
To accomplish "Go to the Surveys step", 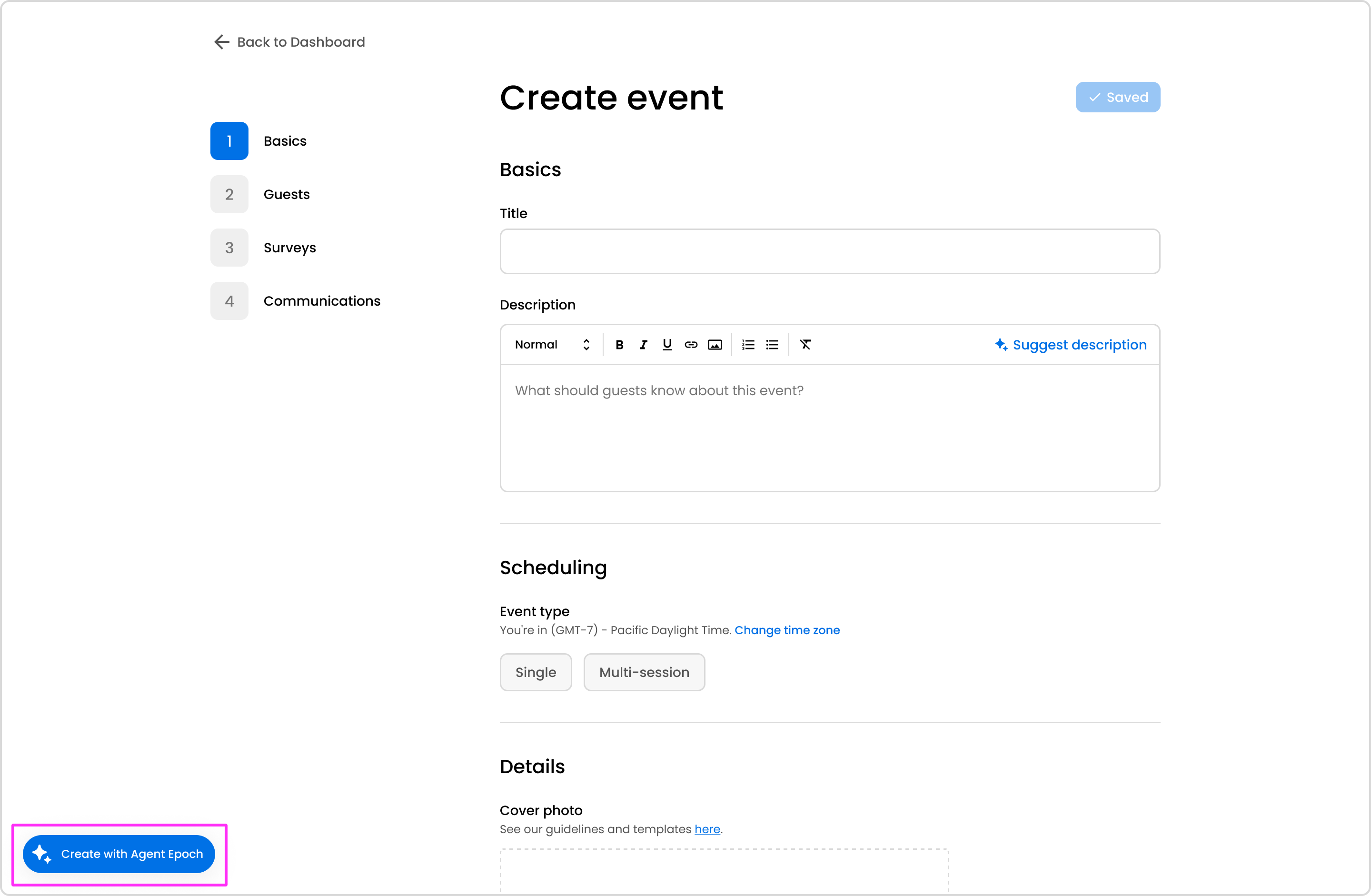I will (289, 248).
